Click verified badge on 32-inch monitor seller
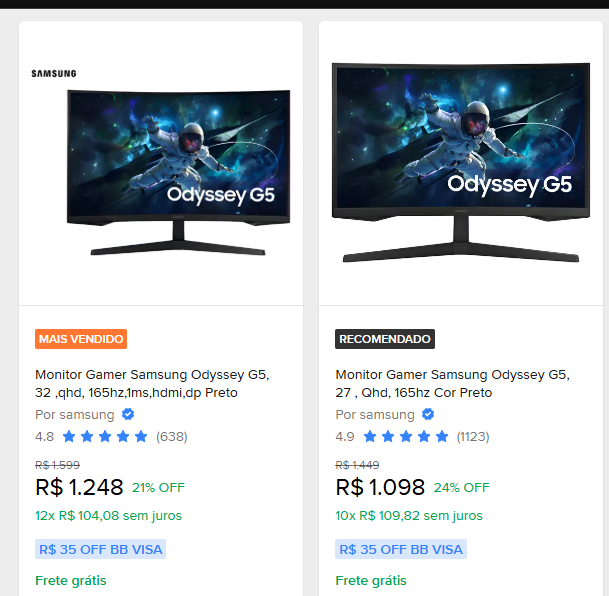The height and width of the screenshot is (596, 609). click(128, 414)
